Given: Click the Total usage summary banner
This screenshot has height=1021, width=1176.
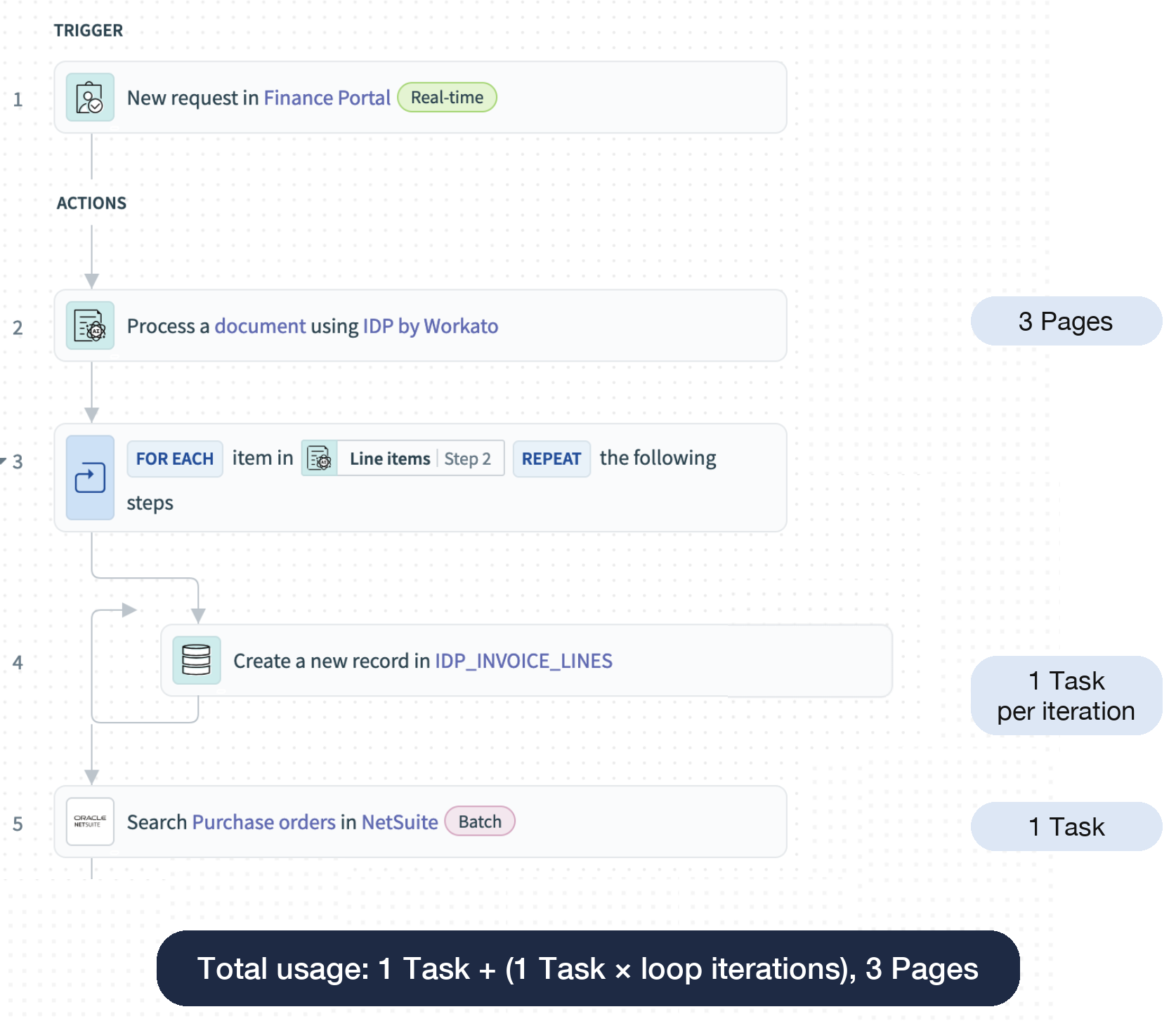Looking at the screenshot, I should click(x=588, y=968).
